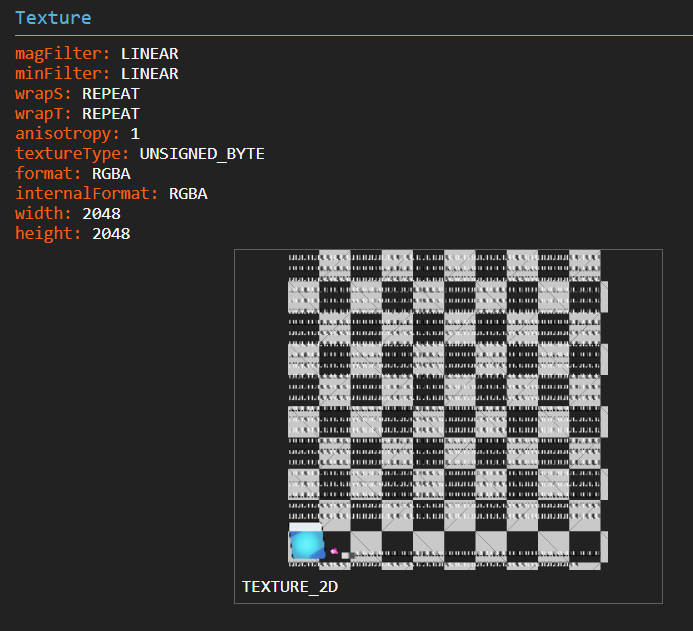Click the textureType property label
Viewport: 693px width, 631px height.
(x=72, y=154)
